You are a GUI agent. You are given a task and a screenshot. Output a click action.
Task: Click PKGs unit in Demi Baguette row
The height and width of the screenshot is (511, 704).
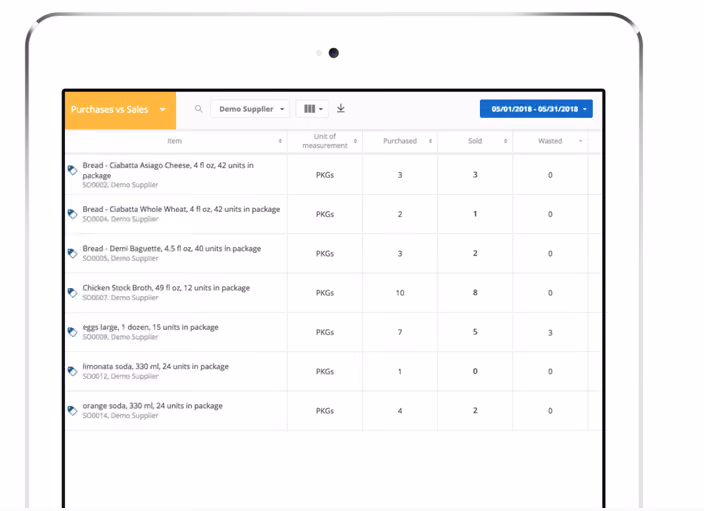325,254
